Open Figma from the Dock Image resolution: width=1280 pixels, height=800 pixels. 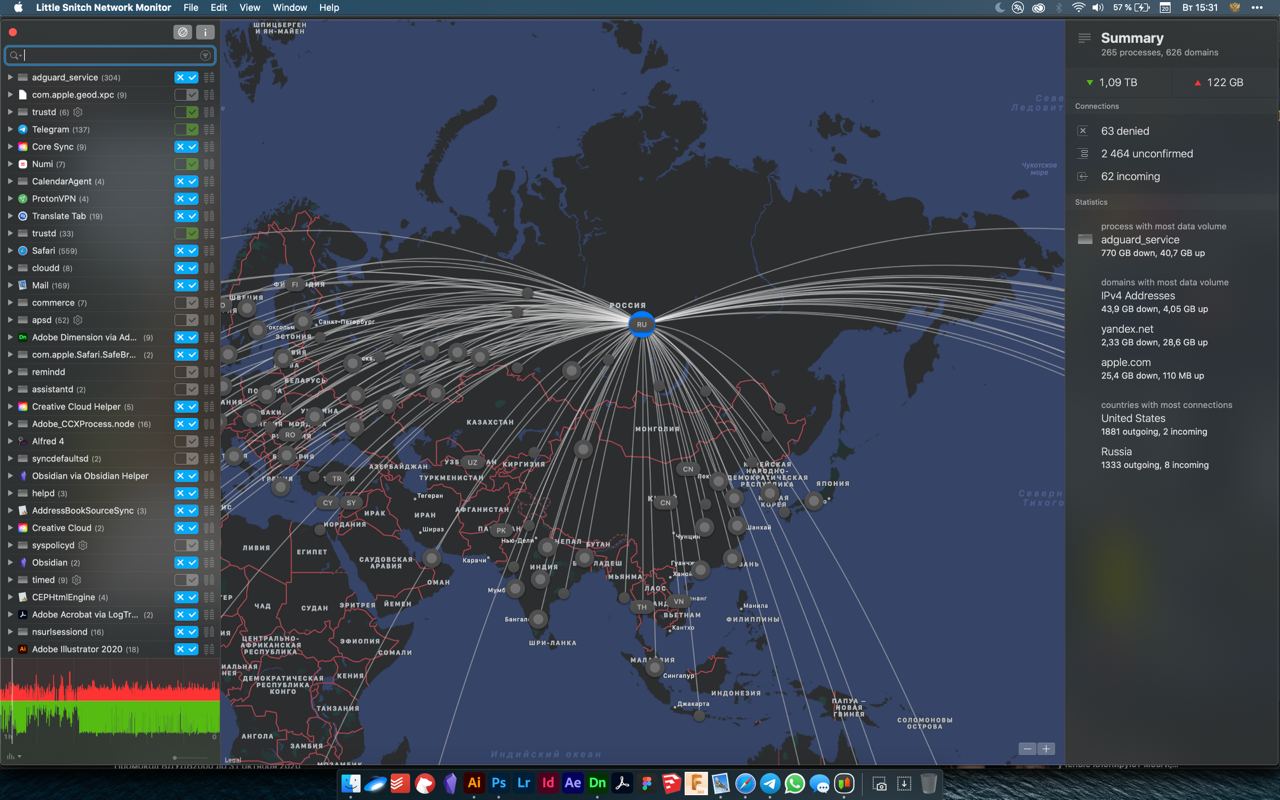[647, 784]
